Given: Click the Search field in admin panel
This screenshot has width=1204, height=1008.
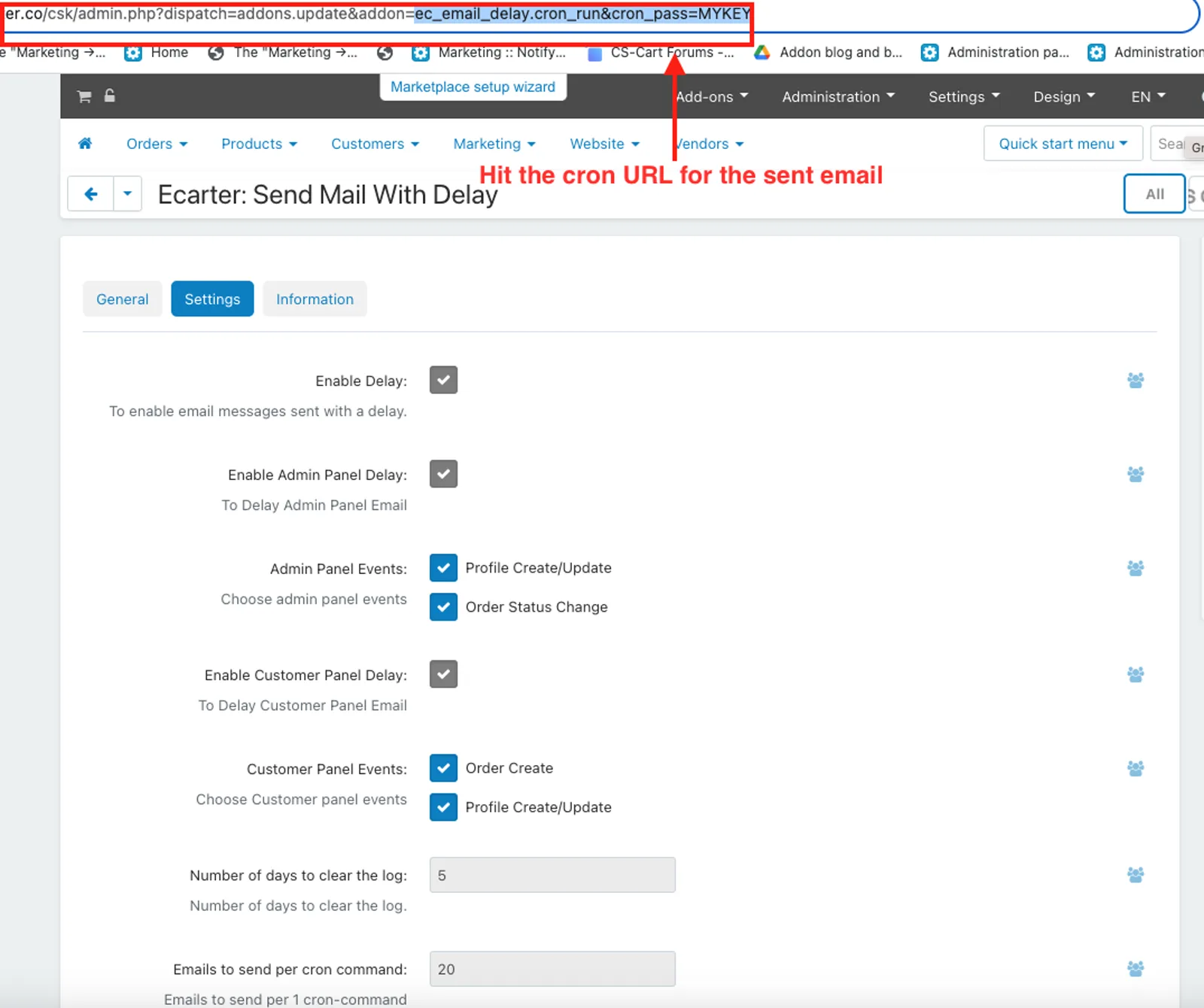Looking at the screenshot, I should [x=1176, y=144].
